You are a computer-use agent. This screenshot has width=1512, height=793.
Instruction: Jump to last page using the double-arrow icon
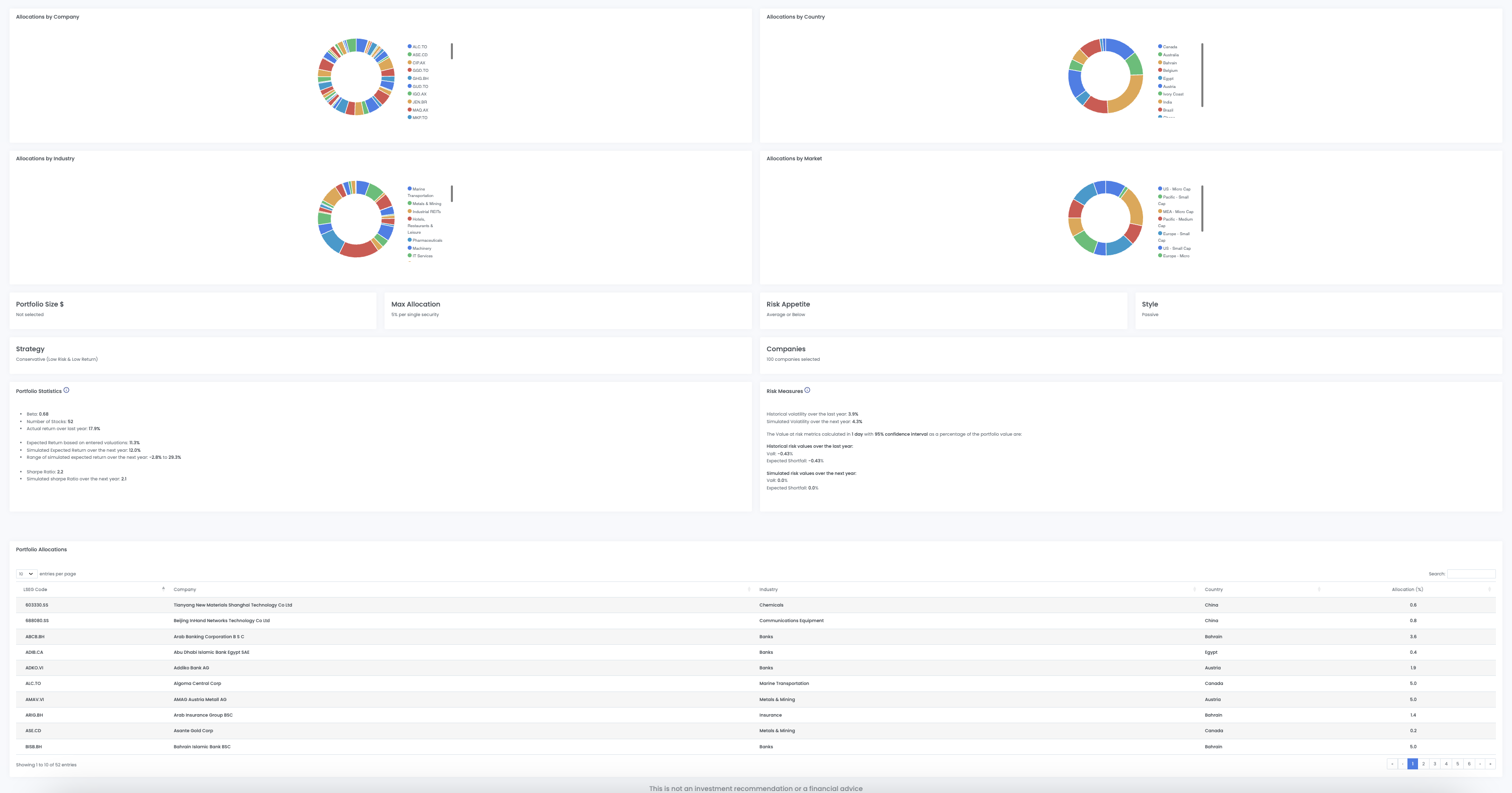coord(1491,764)
